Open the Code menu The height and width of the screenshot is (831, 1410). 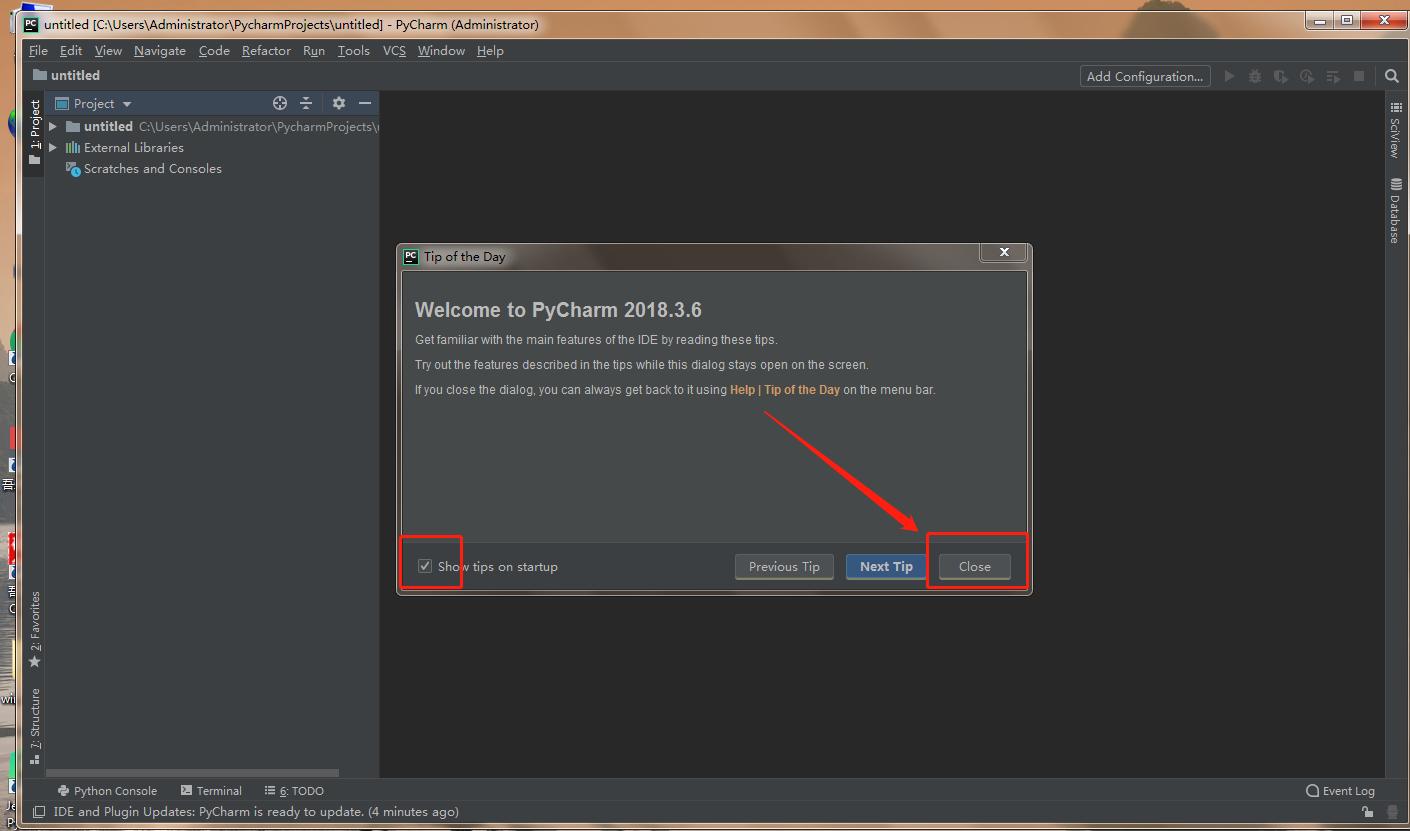click(x=214, y=50)
